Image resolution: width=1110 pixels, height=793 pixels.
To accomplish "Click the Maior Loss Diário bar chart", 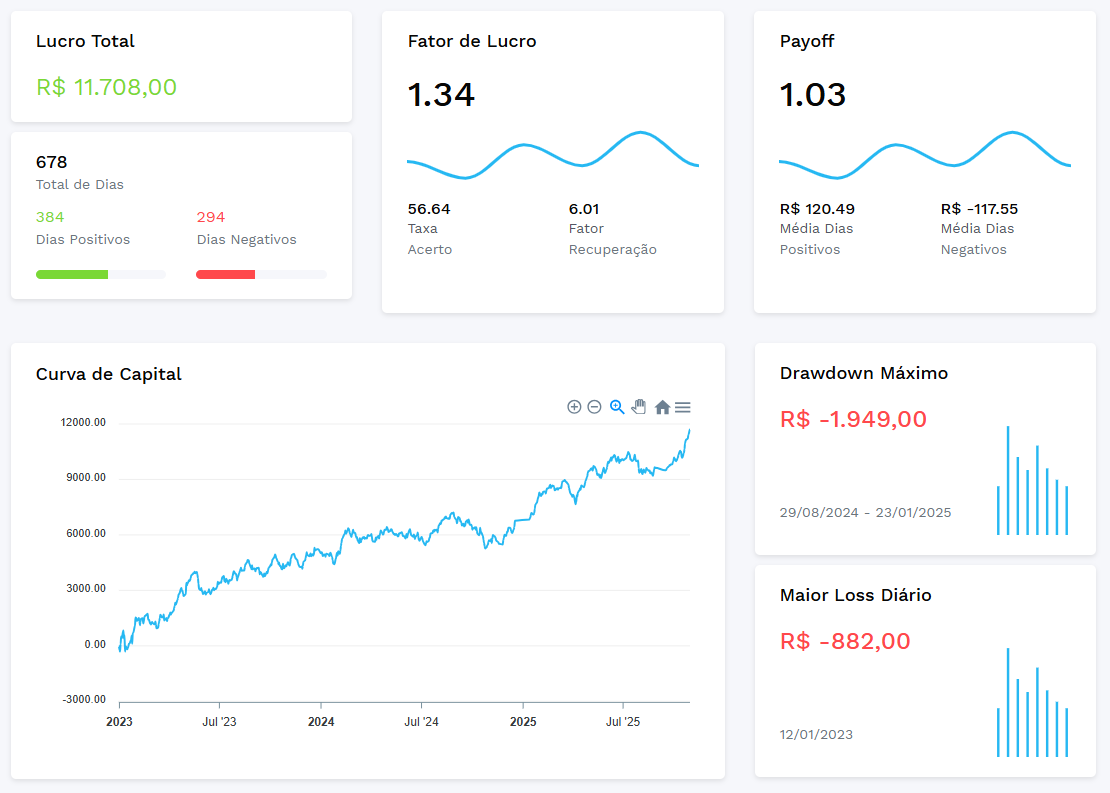I will pyautogui.click(x=1032, y=705).
